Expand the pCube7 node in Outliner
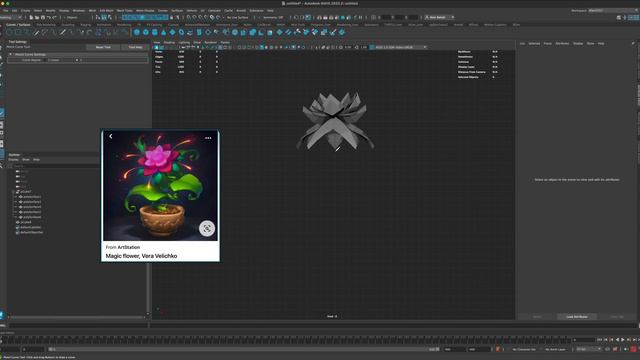This screenshot has height=360, width=640. tap(13, 191)
